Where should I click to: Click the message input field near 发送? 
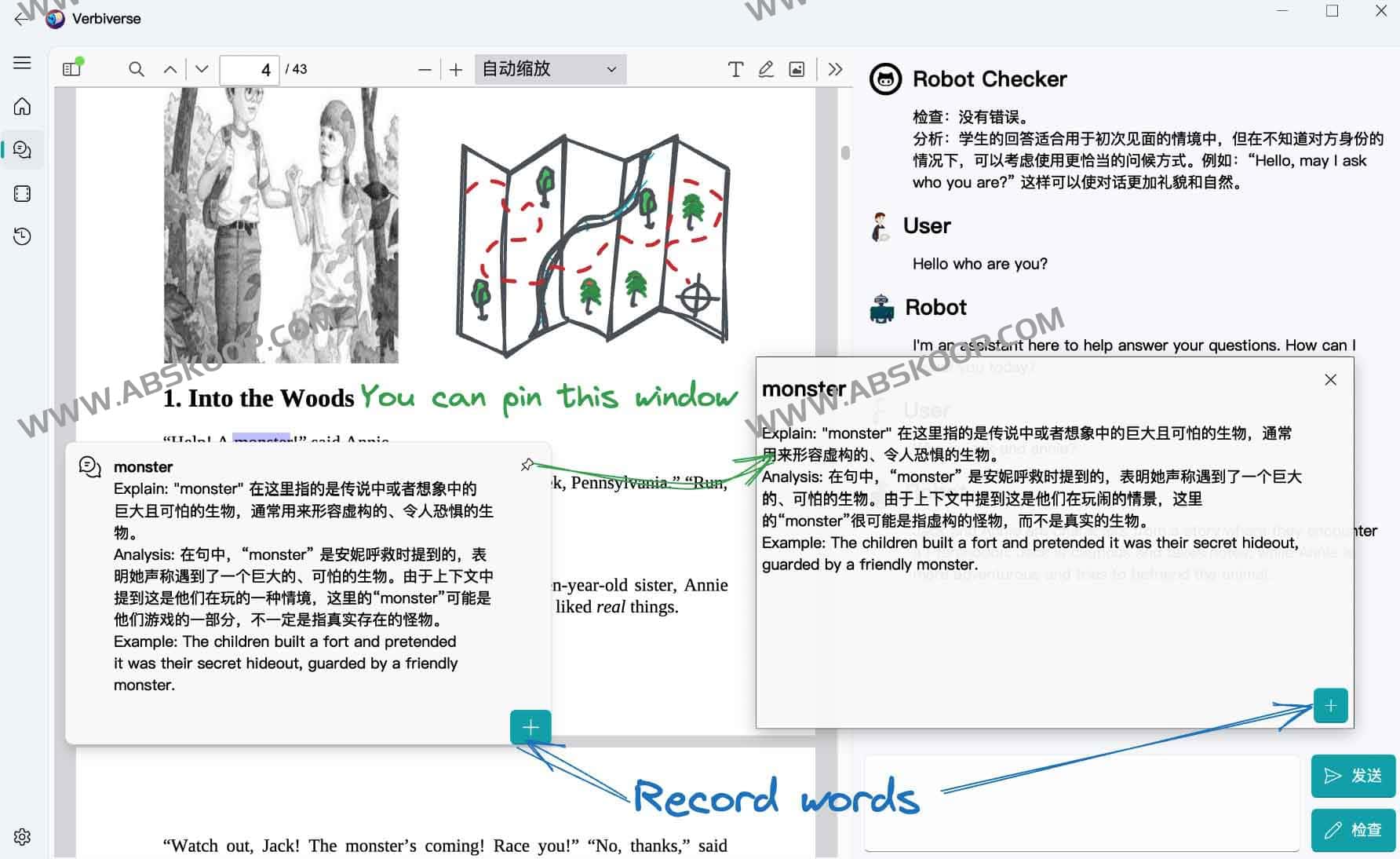tap(1081, 802)
